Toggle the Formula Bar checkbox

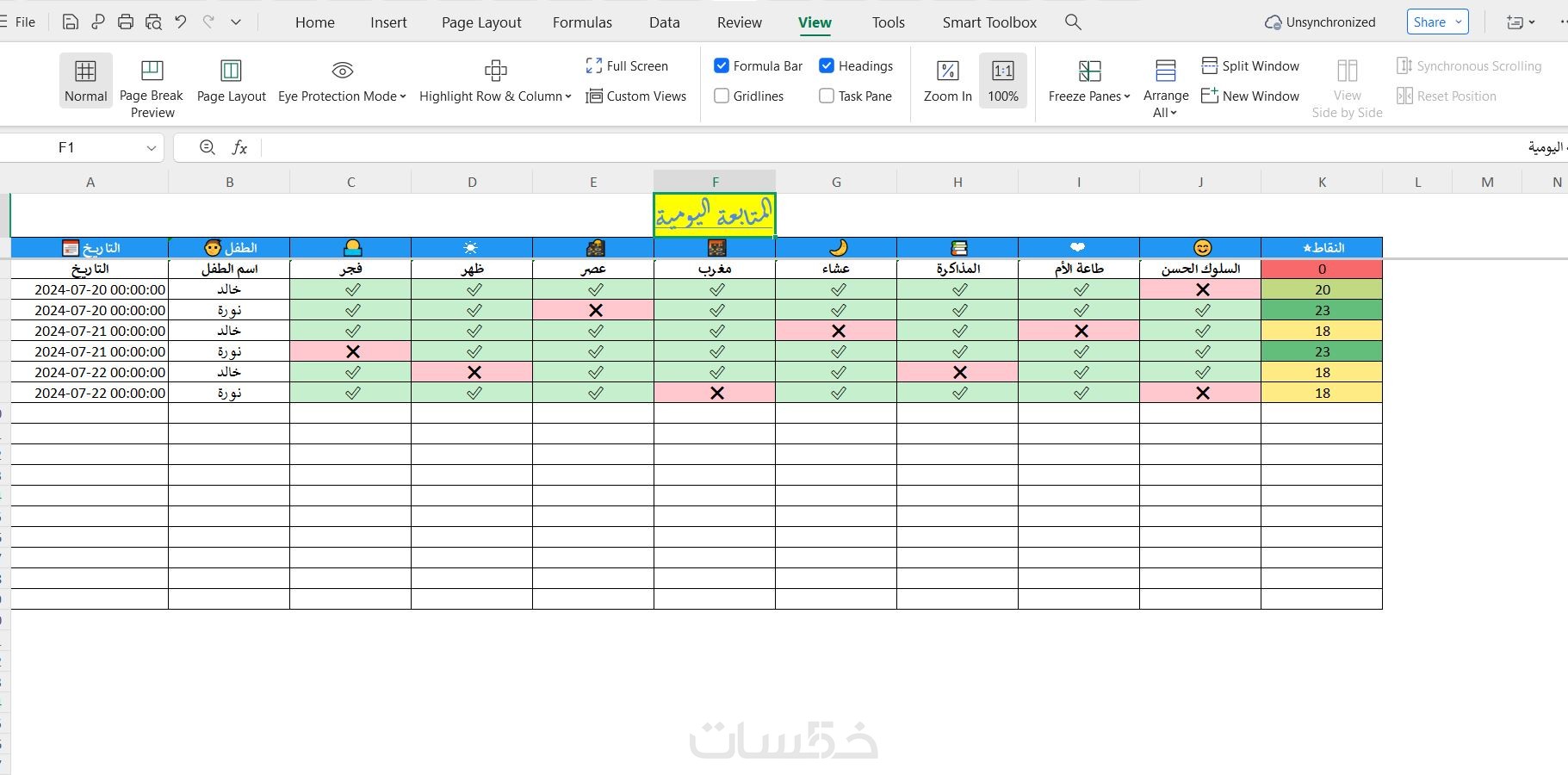[722, 65]
